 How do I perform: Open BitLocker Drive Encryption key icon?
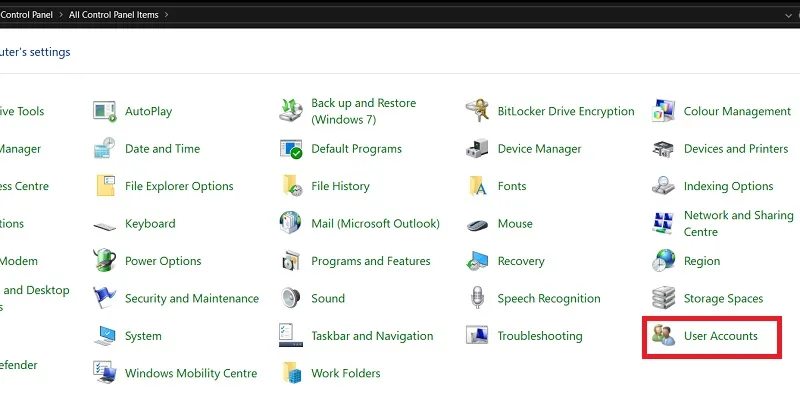click(477, 111)
